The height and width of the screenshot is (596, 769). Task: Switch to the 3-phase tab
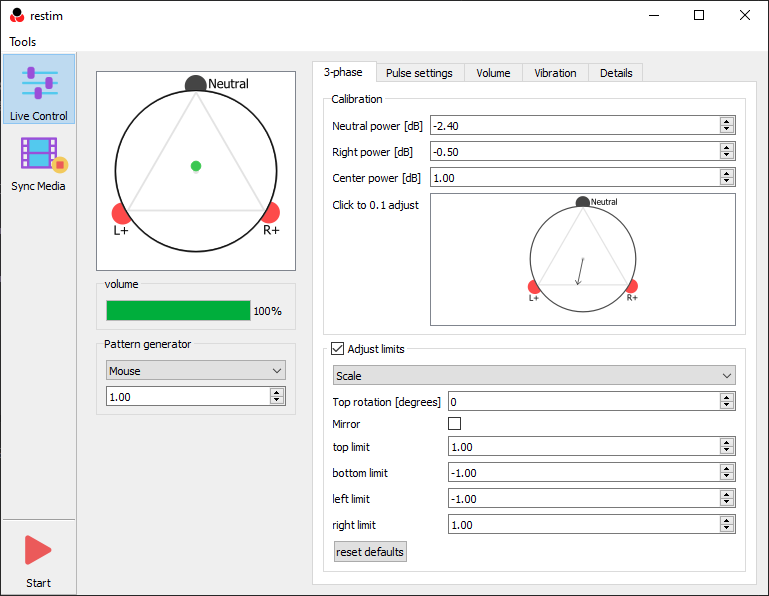coord(343,72)
